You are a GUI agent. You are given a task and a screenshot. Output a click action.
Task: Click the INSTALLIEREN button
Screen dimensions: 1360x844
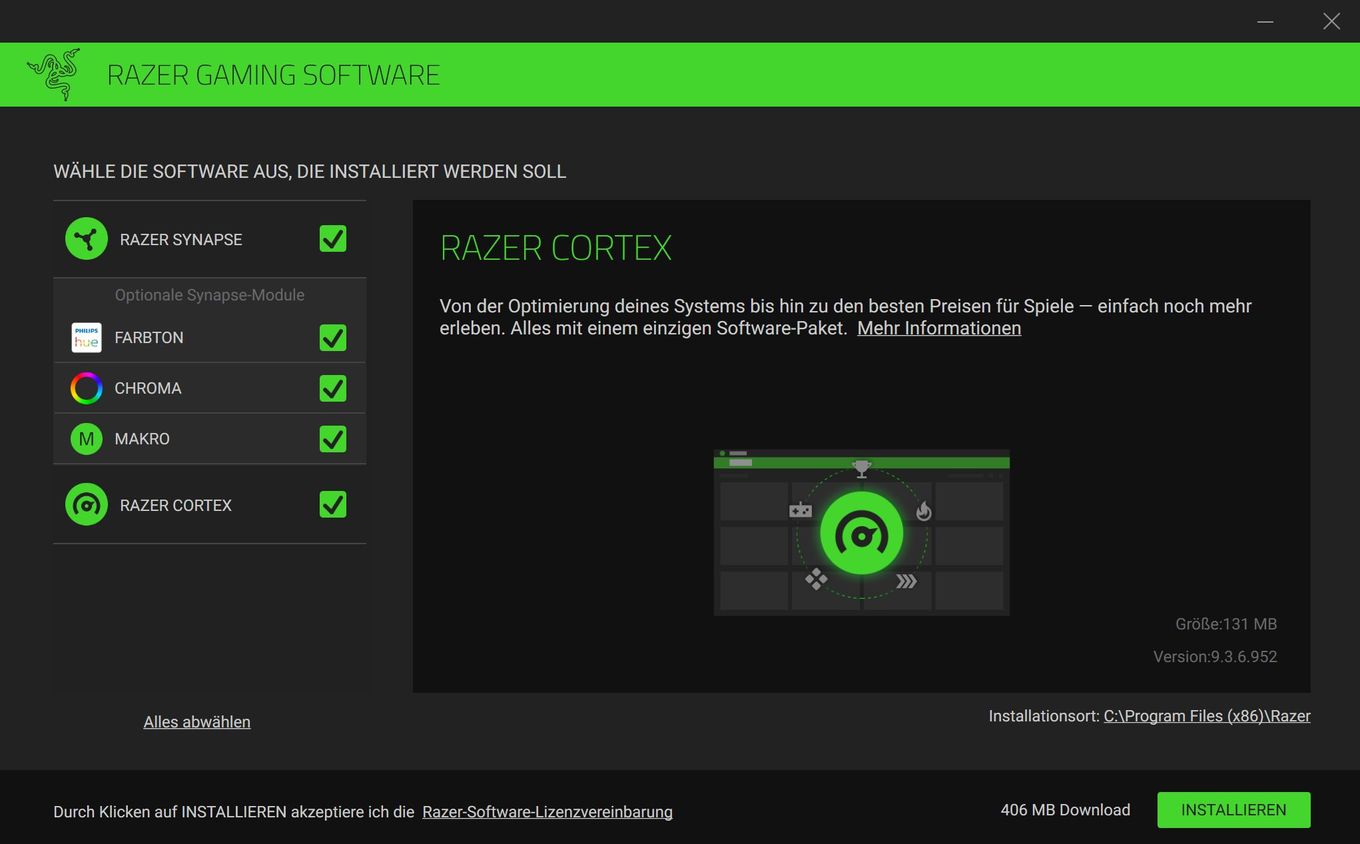point(1234,810)
